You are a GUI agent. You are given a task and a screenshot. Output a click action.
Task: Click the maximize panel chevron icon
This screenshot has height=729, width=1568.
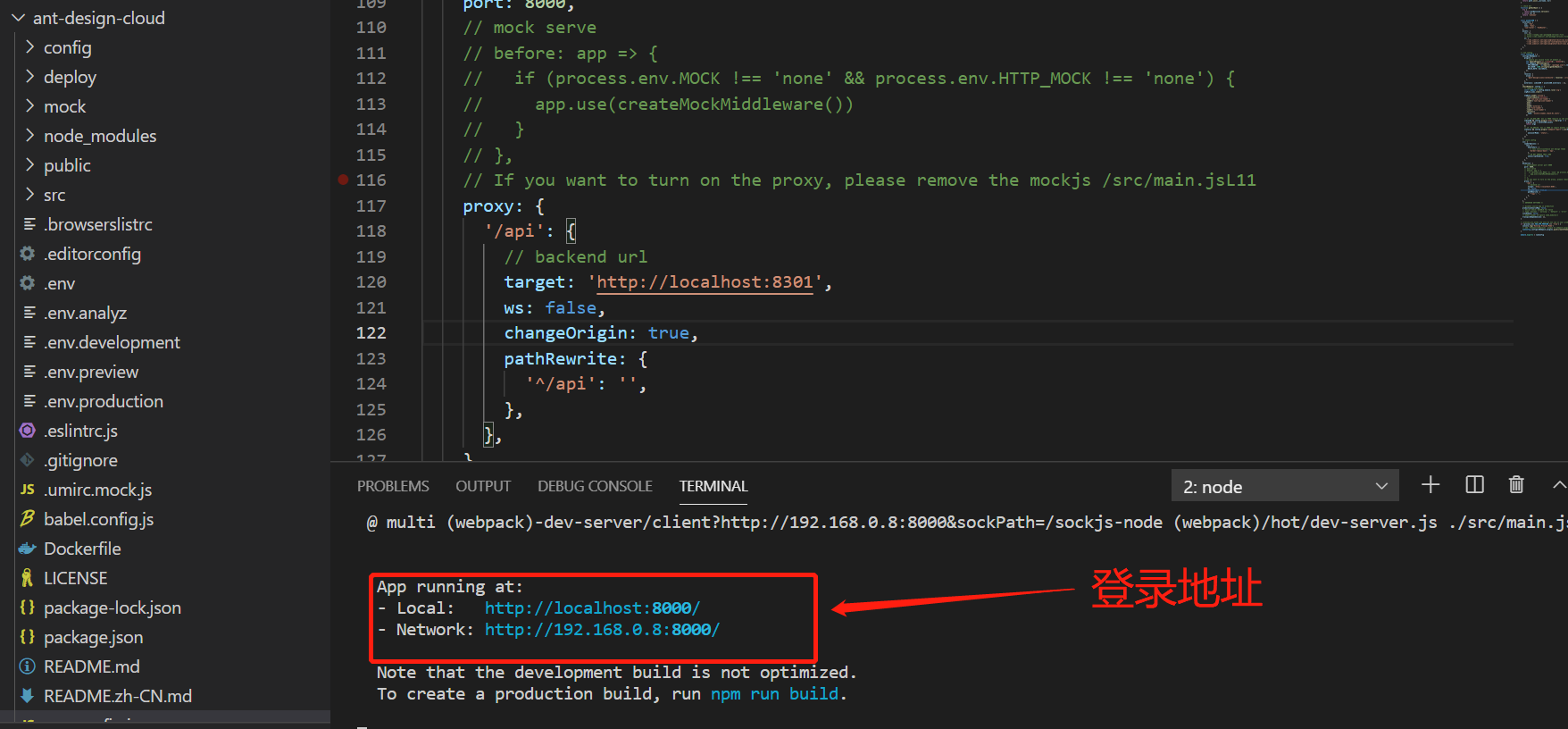pos(1559,485)
